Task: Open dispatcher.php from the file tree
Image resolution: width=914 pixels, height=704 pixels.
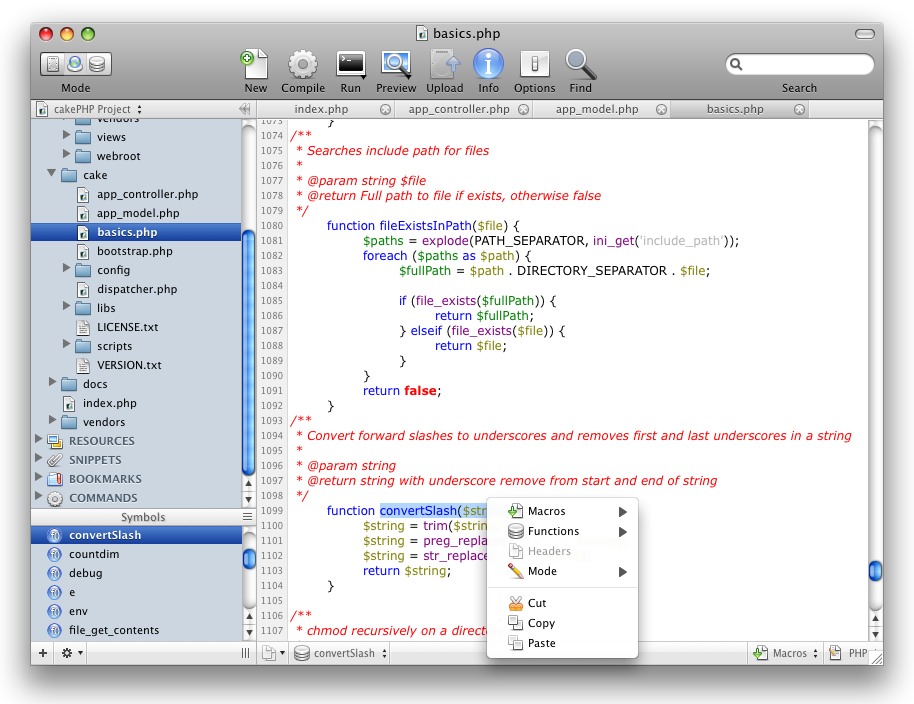Action: [136, 289]
